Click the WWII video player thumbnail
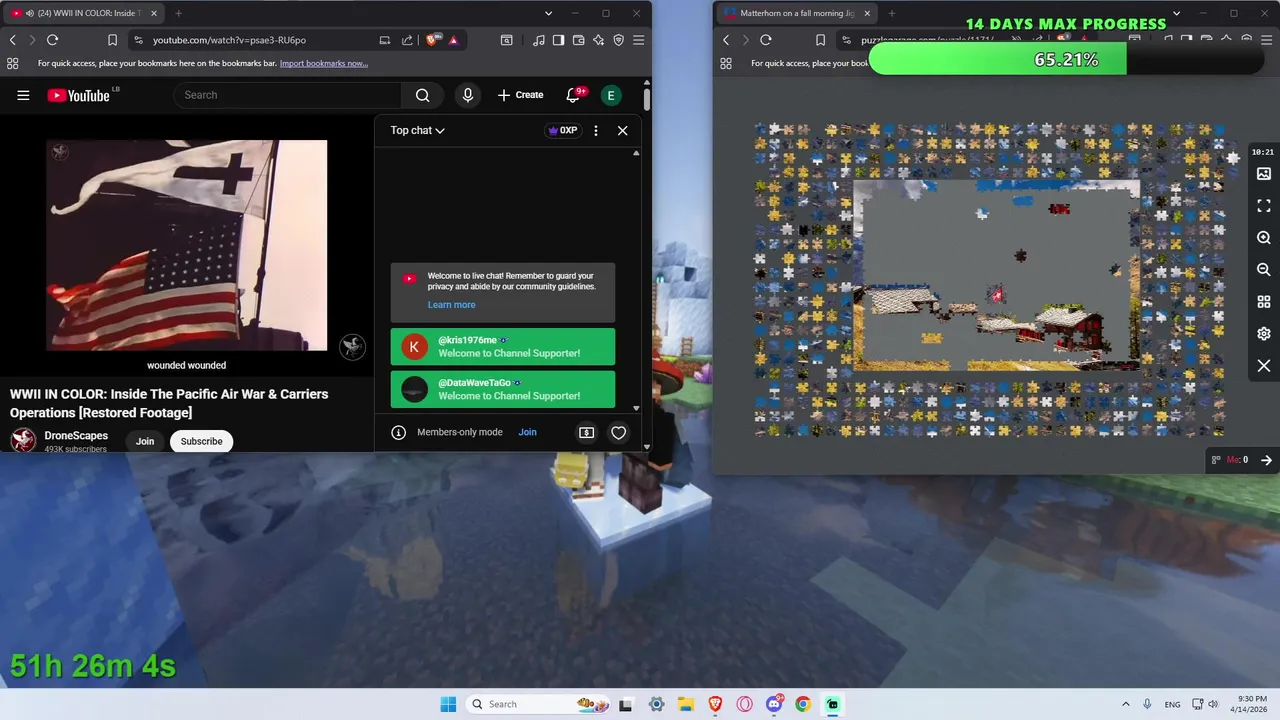1280x720 pixels. click(187, 245)
